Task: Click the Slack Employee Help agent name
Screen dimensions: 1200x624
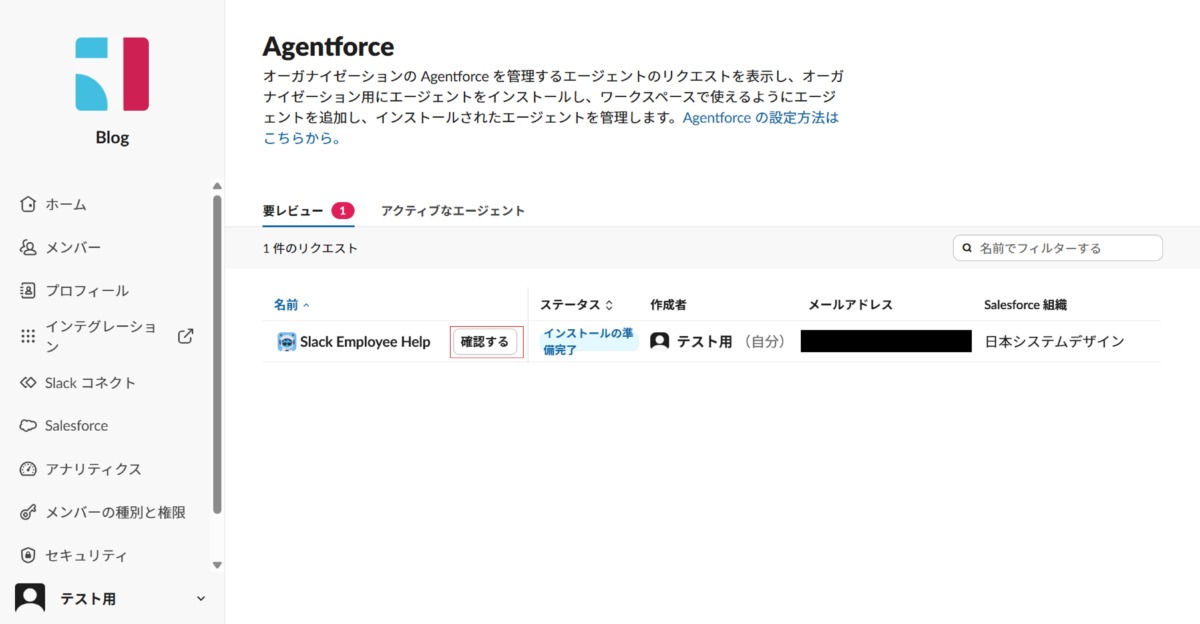Action: pyautogui.click(x=365, y=342)
